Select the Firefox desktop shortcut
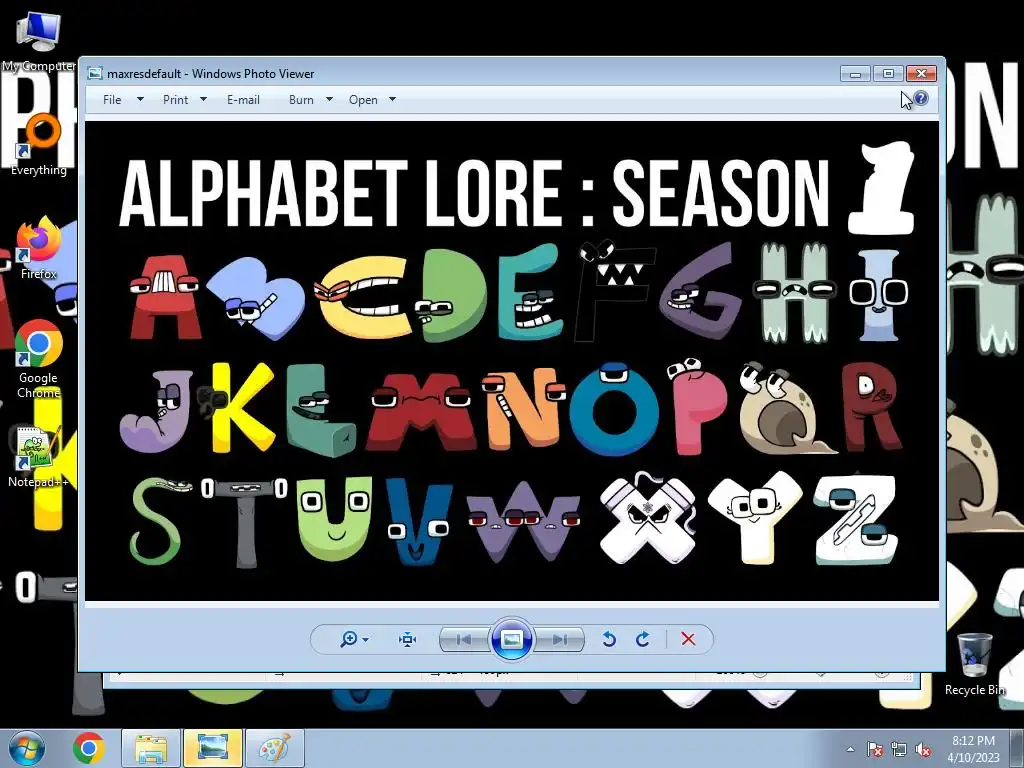 [x=39, y=248]
